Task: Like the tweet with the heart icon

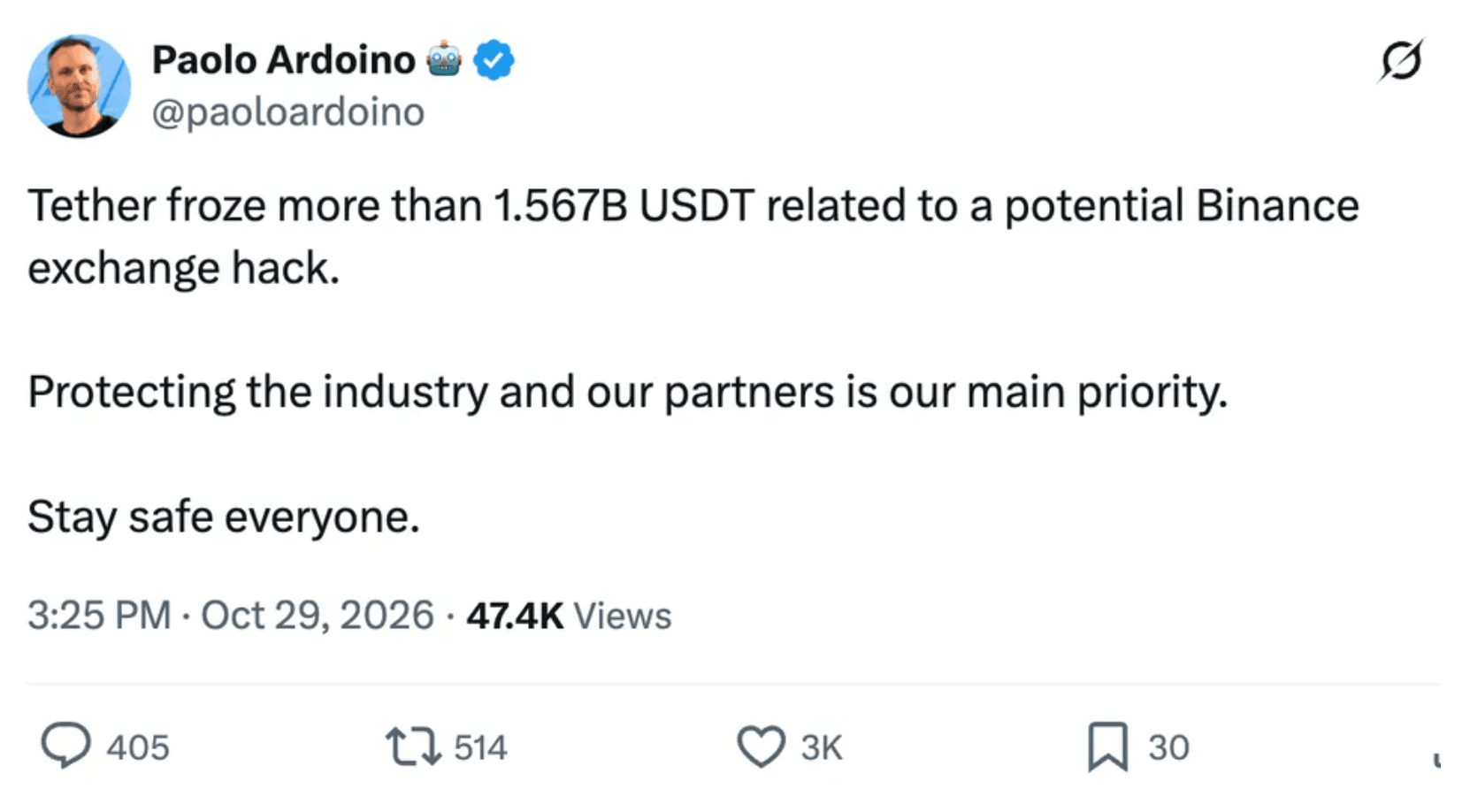Action: [762, 747]
